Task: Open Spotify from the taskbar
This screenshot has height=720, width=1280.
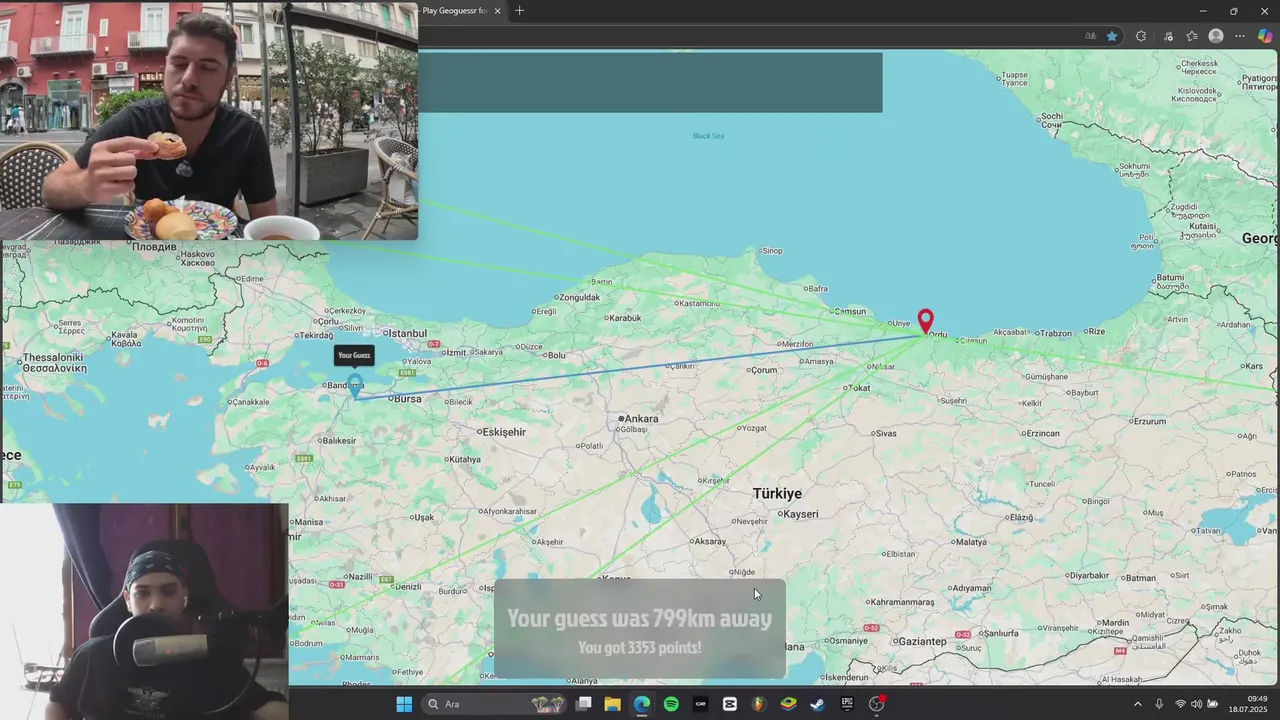Action: click(671, 704)
